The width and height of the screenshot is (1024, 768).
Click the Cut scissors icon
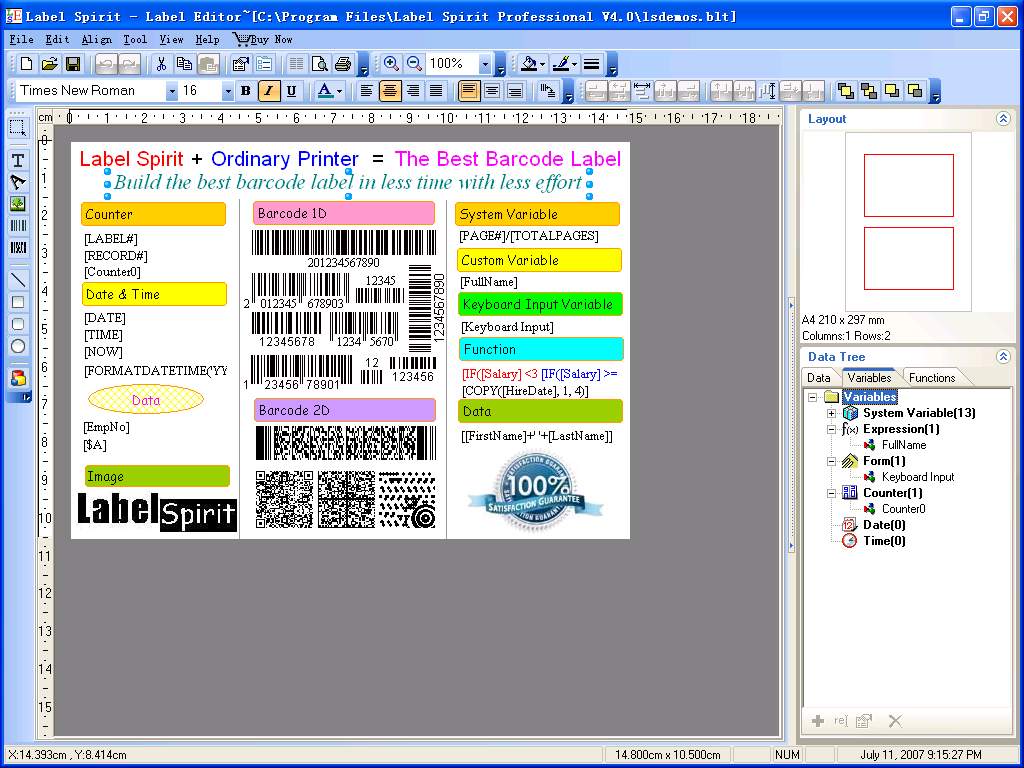161,64
